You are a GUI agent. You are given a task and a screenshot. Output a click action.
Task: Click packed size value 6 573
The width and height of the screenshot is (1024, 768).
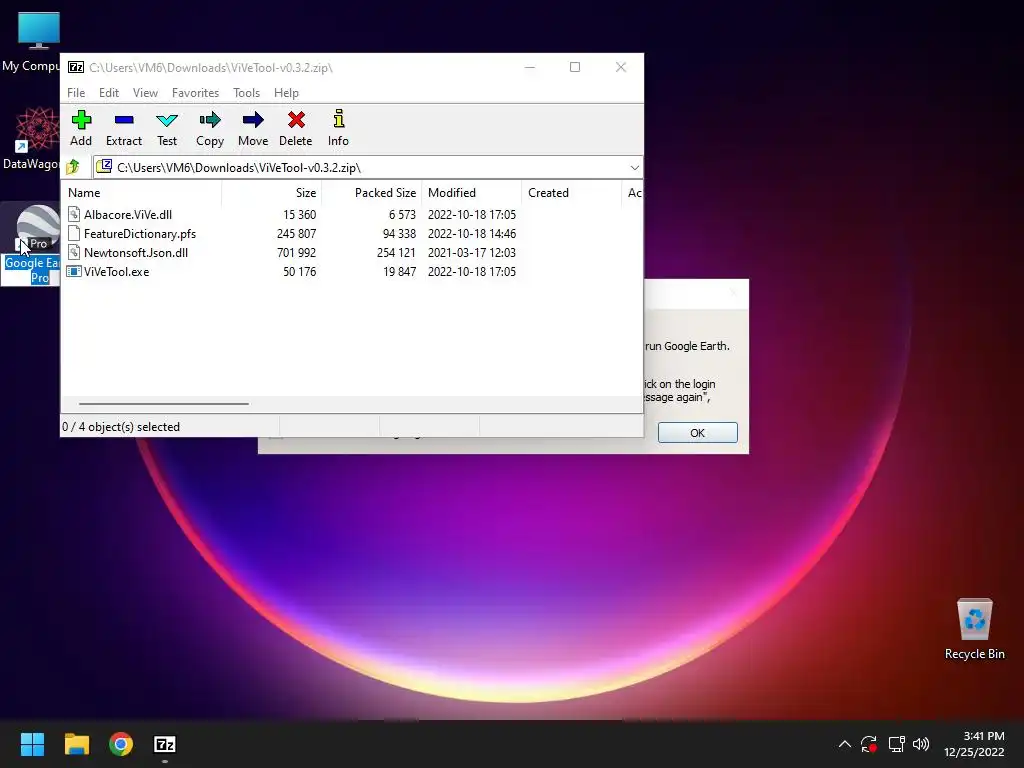click(x=402, y=214)
